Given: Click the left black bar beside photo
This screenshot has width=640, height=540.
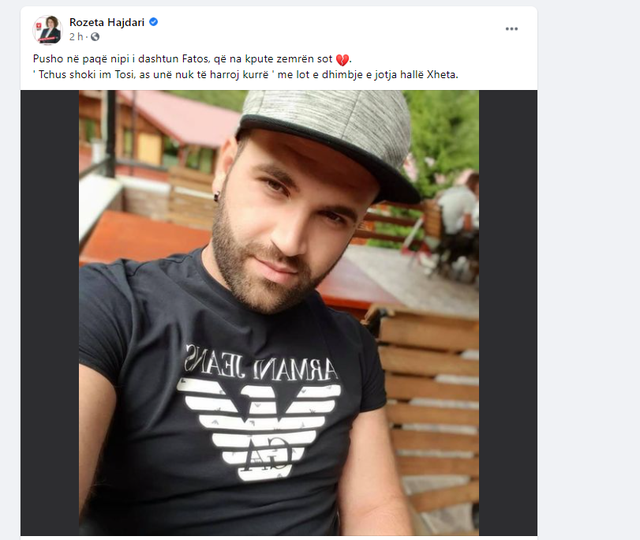Looking at the screenshot, I should point(50,313).
